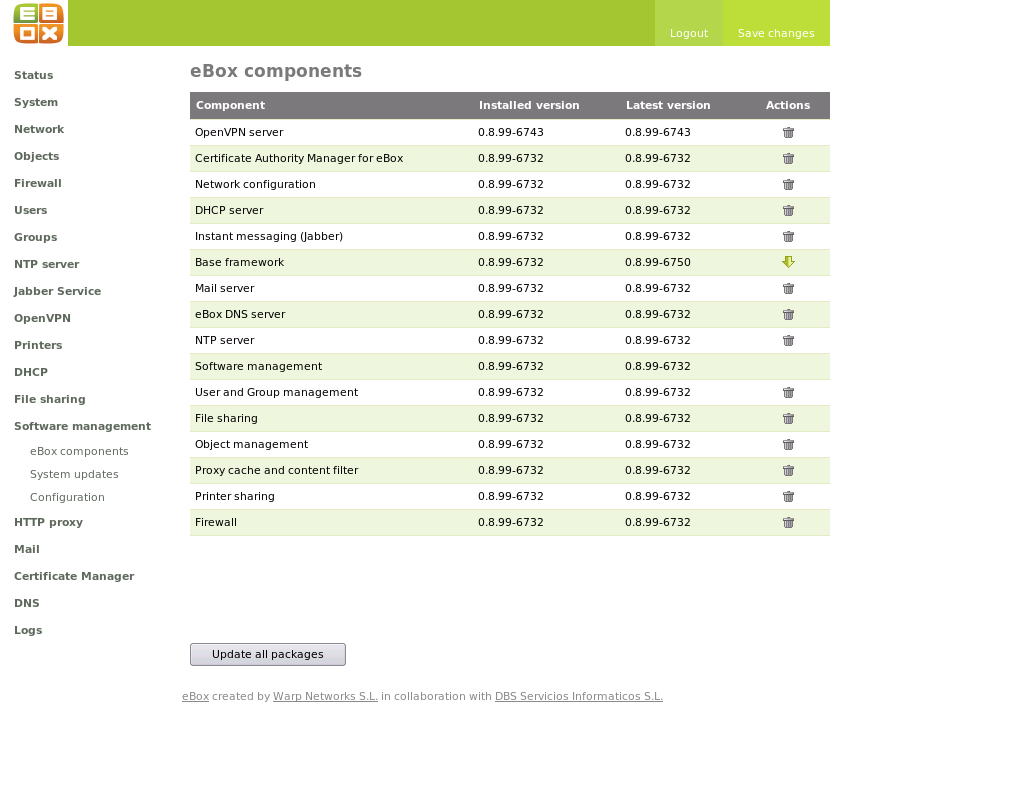Remove the Mail server component

point(788,289)
